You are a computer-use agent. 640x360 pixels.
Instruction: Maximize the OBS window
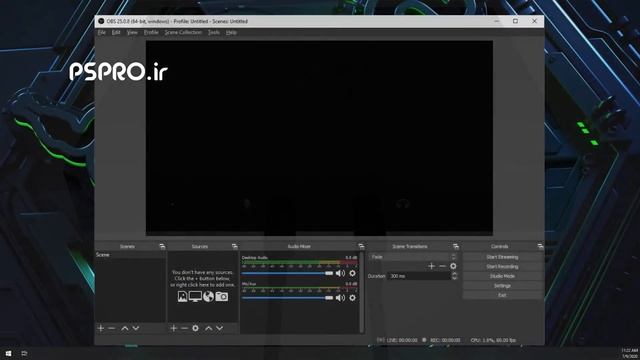pos(516,21)
